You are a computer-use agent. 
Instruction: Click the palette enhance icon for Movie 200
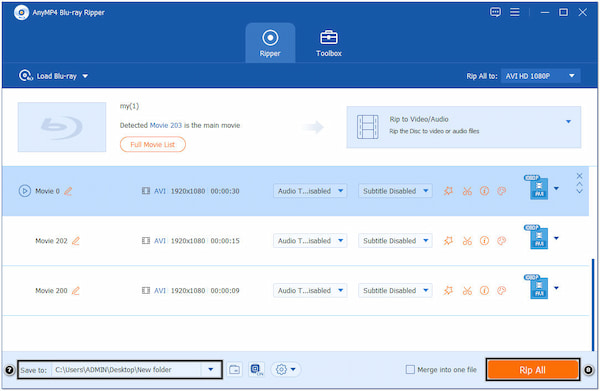pyautogui.click(x=502, y=291)
